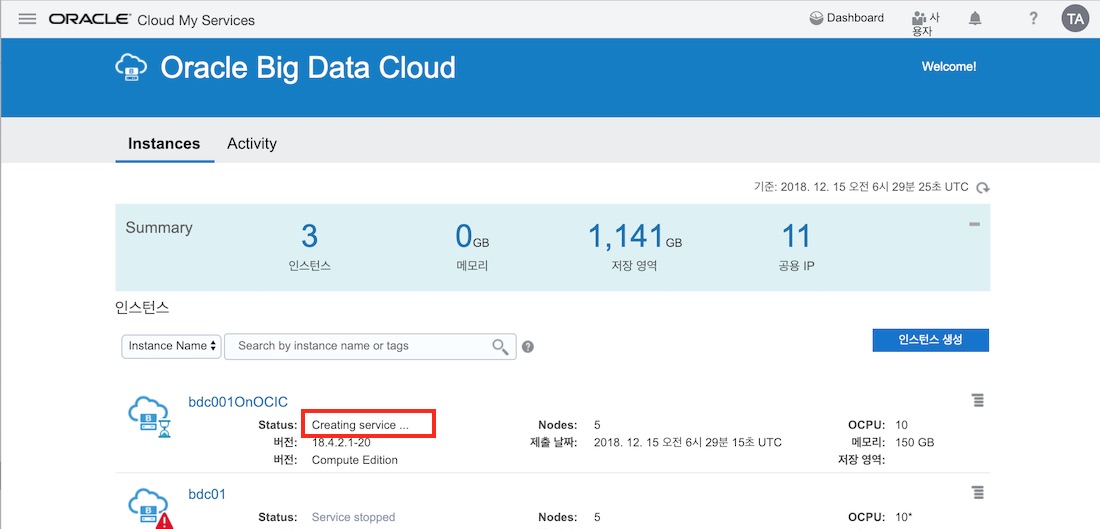This screenshot has width=1100, height=529.
Task: Open the help question mark
Action: pos(1033,19)
